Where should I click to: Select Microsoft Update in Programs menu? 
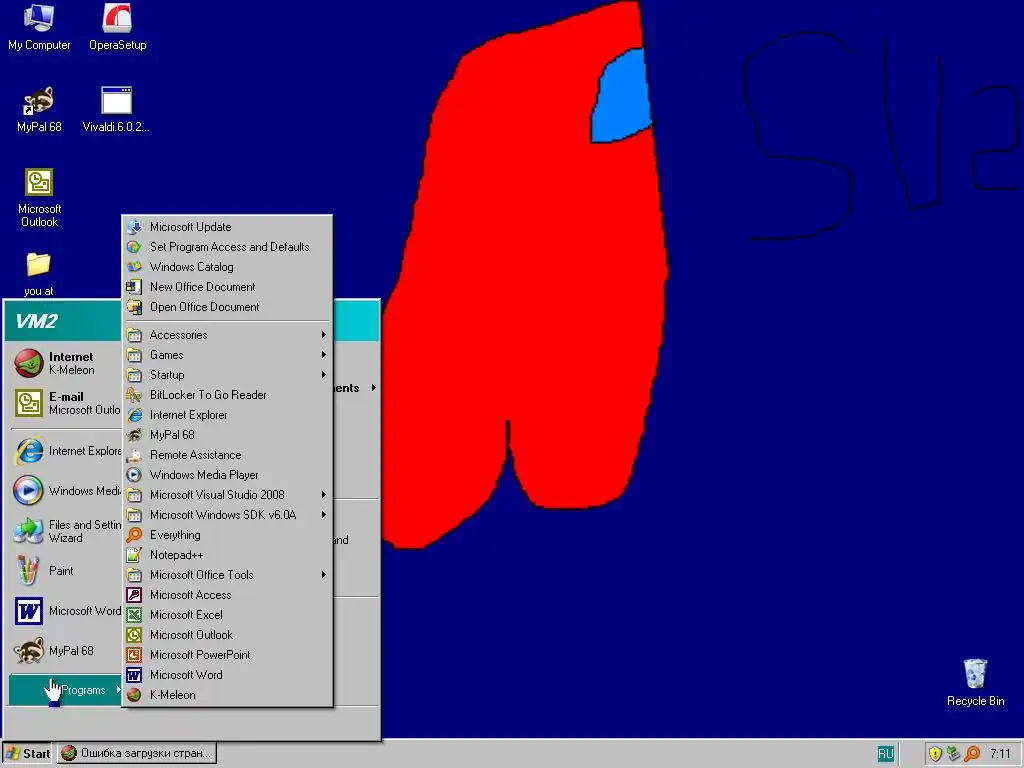click(228, 227)
